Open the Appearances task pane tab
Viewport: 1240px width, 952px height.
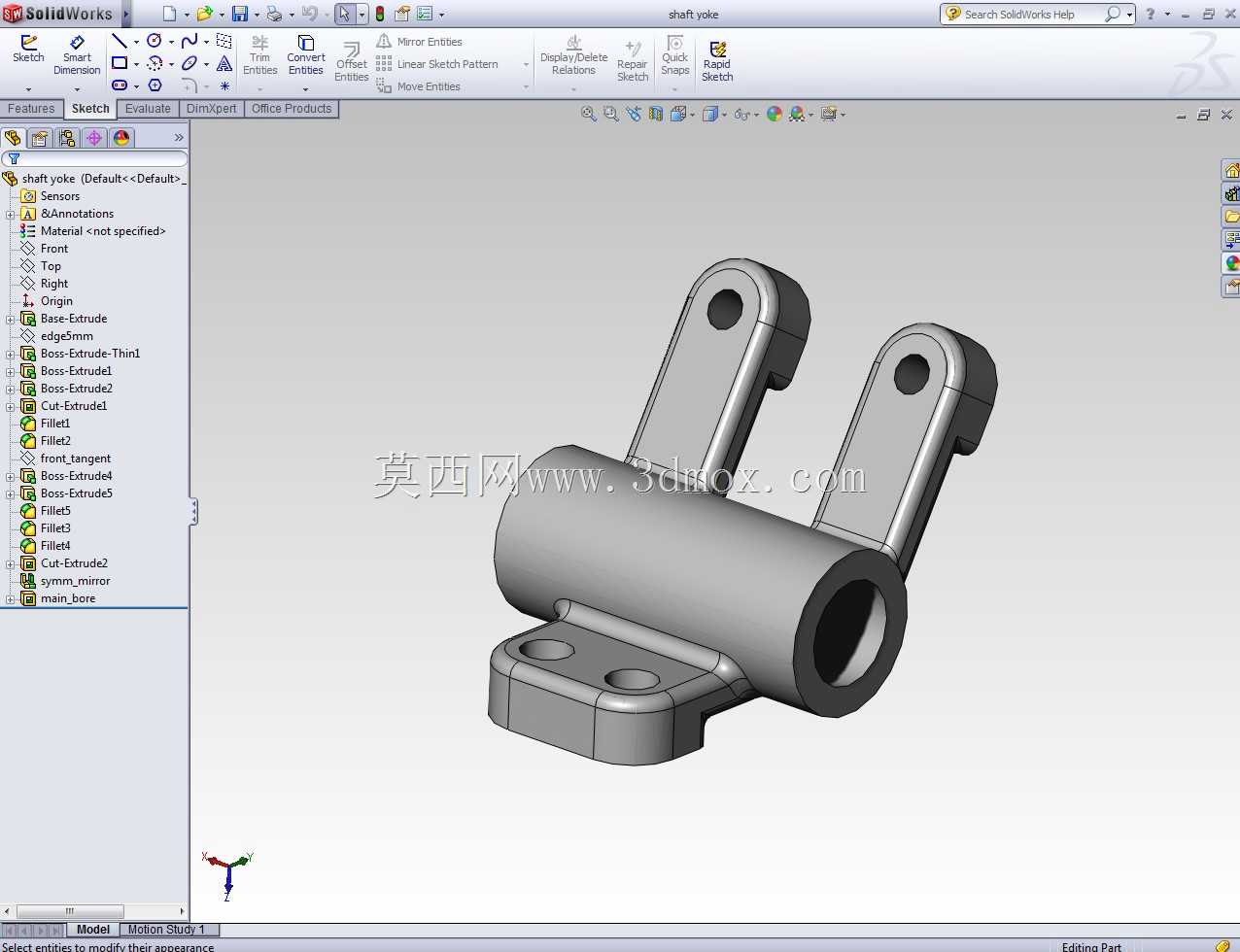tap(1231, 263)
